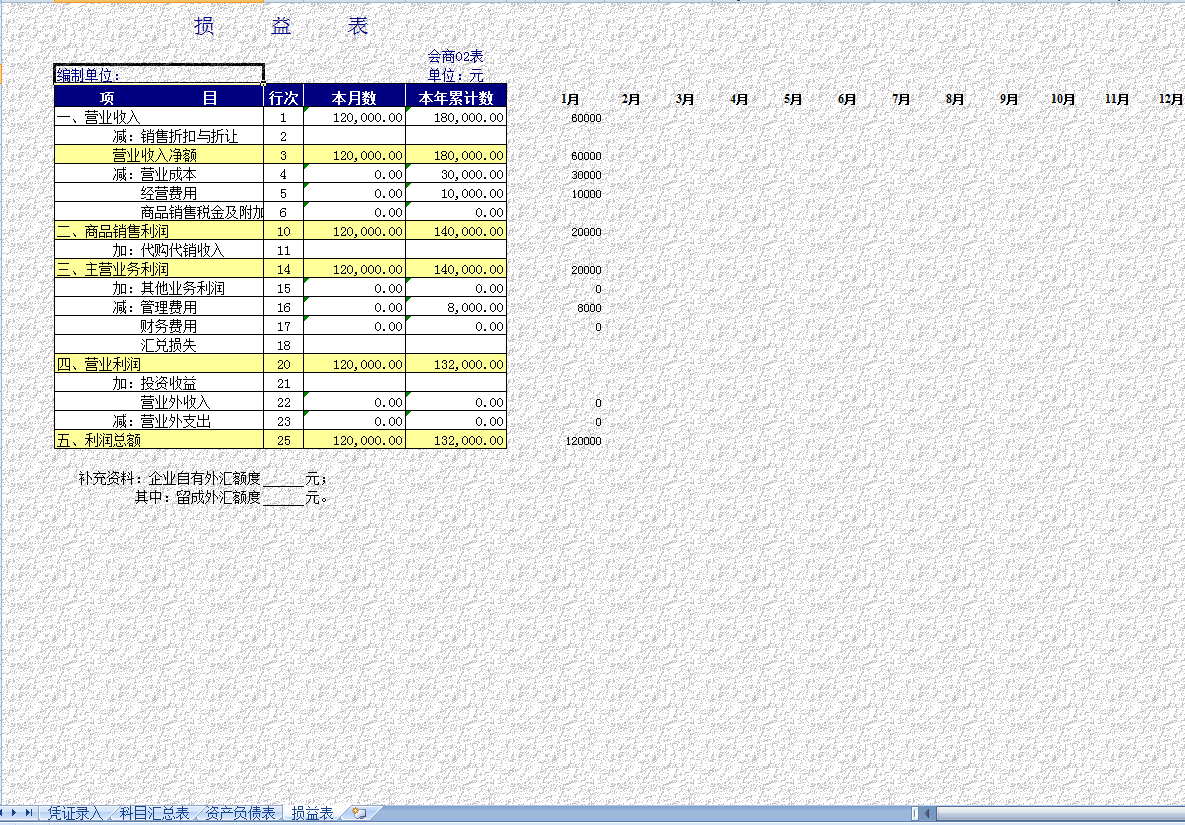This screenshot has width=1185, height=825.
Task: Select the 8000 value under 1月
Action: coord(589,307)
